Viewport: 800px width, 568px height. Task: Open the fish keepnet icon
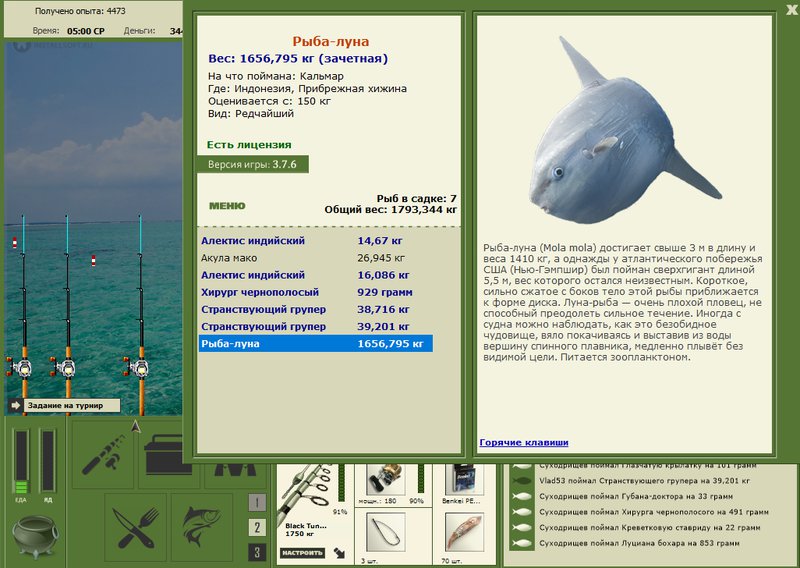pyautogui.click(x=202, y=527)
